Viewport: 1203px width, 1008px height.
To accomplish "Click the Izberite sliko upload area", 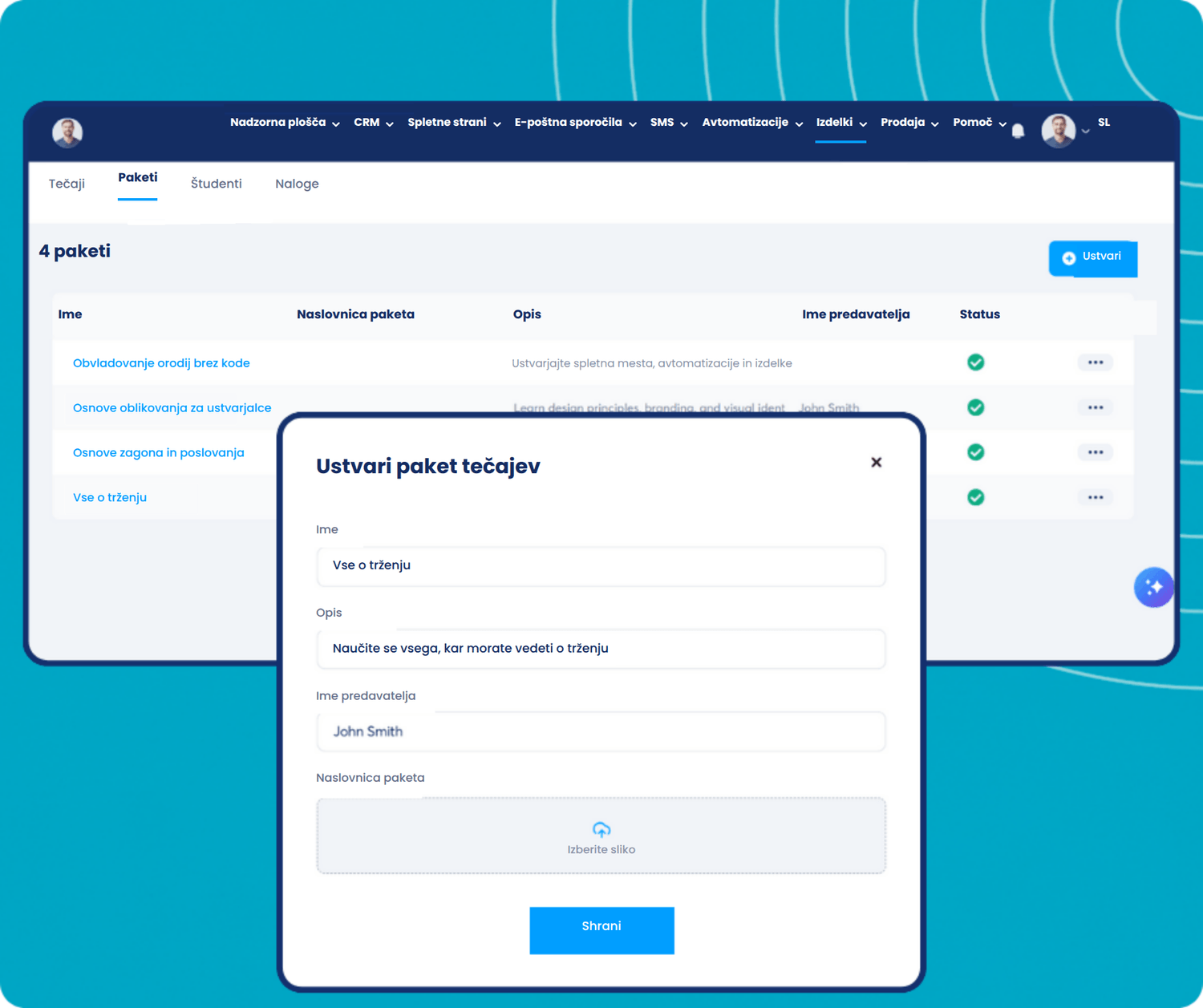I will point(601,836).
